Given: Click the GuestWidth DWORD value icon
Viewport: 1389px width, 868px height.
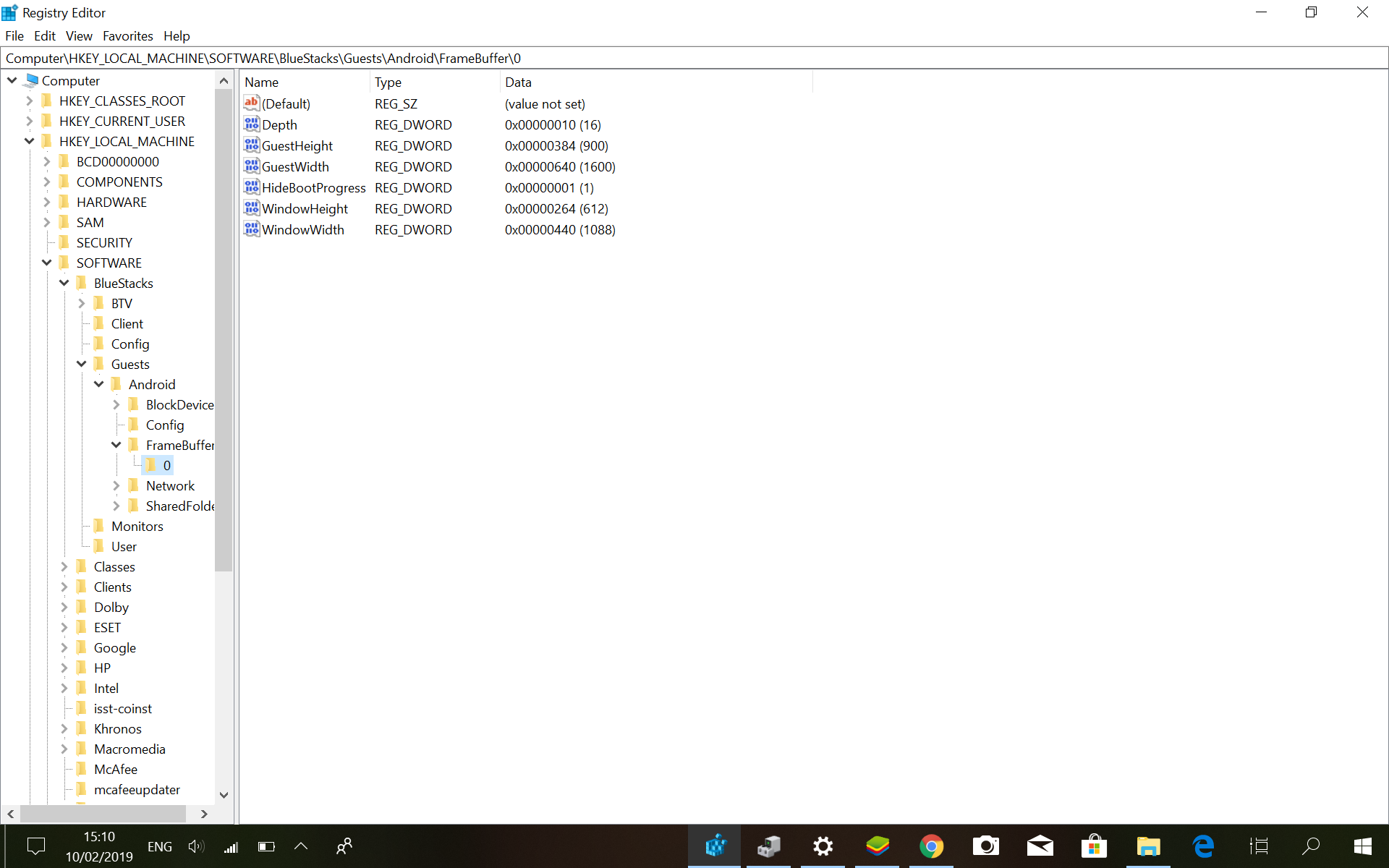Looking at the screenshot, I should pyautogui.click(x=251, y=166).
